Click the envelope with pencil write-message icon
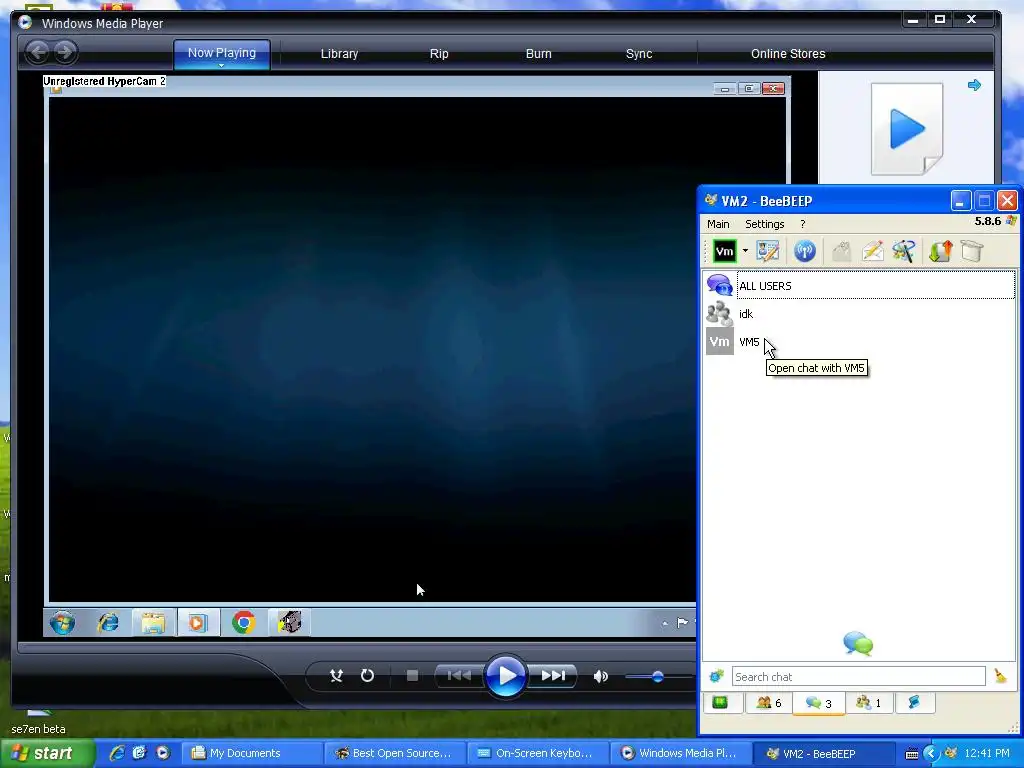Viewport: 1024px width, 768px height. pyautogui.click(x=872, y=251)
